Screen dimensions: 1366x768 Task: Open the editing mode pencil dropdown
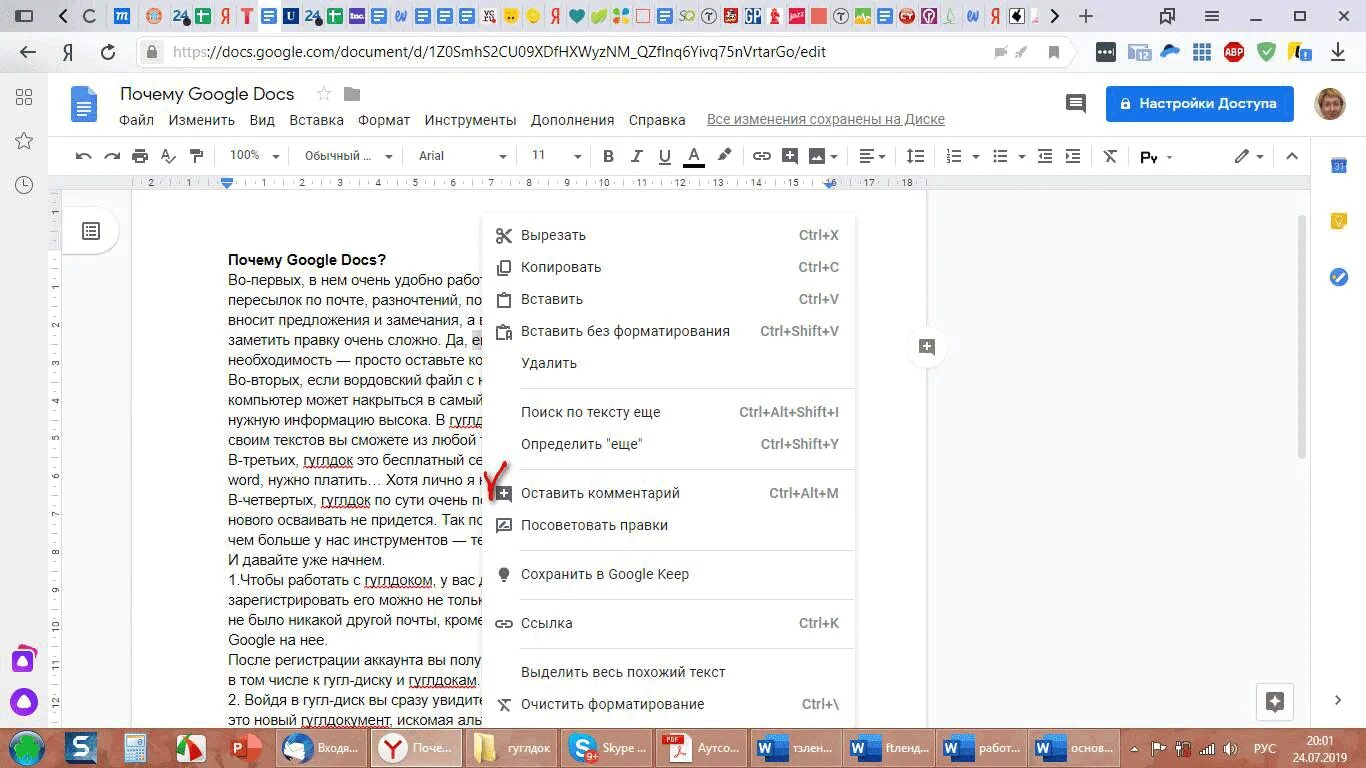click(1249, 156)
